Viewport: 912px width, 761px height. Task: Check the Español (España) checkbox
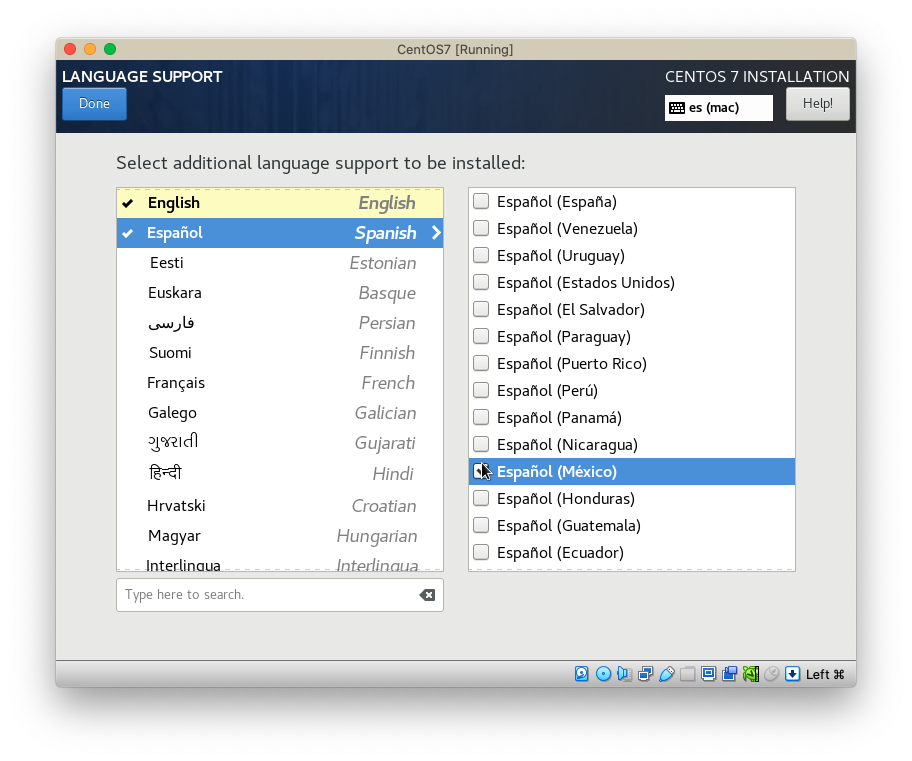481,201
